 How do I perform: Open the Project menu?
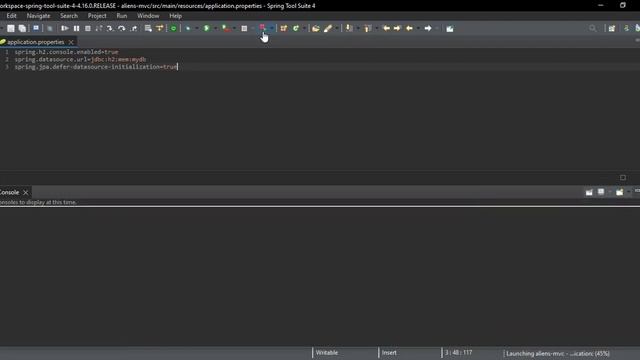click(x=97, y=16)
